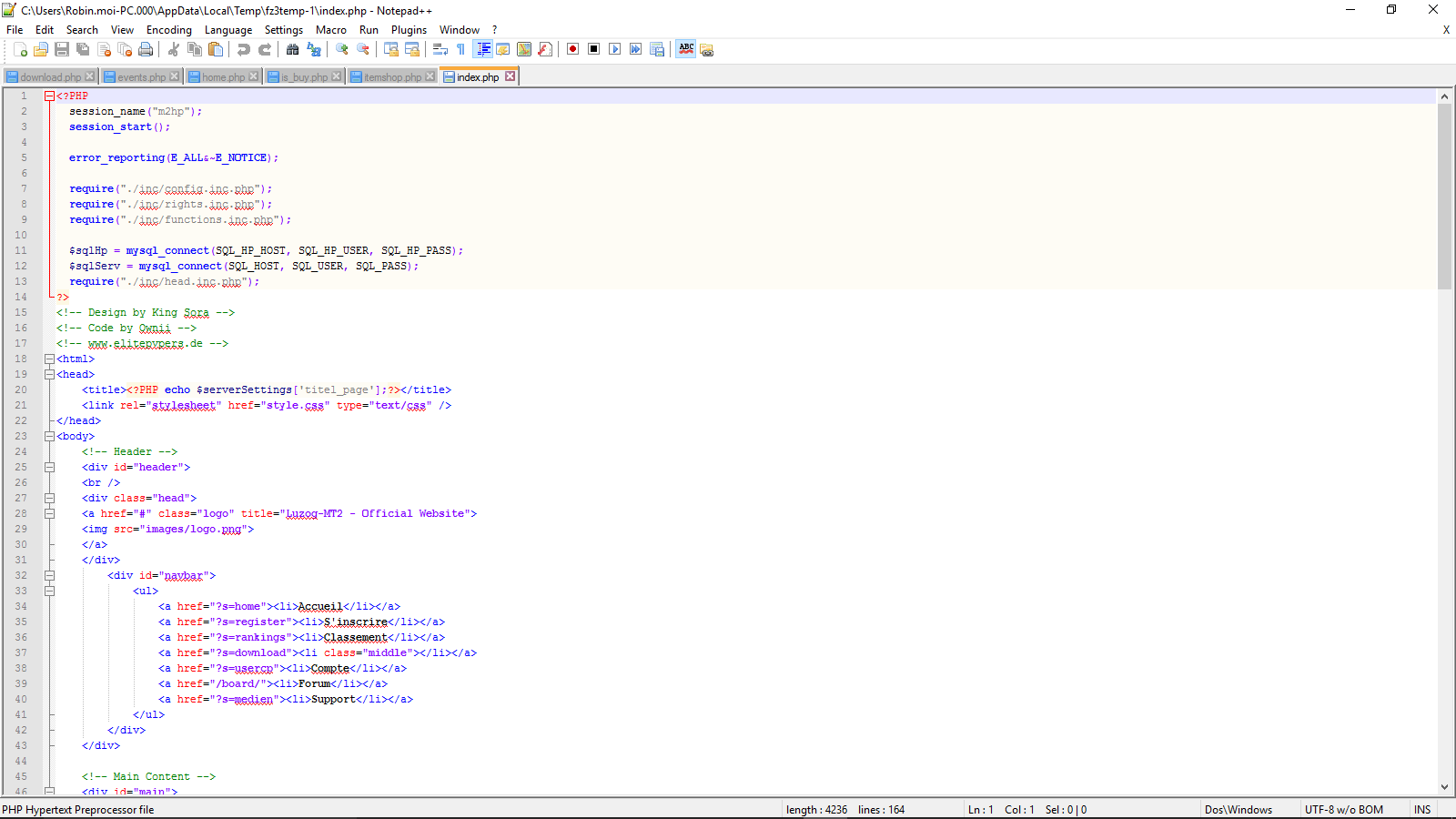Click the Cut scissors icon
This screenshot has height=819, width=1456.
point(173,49)
